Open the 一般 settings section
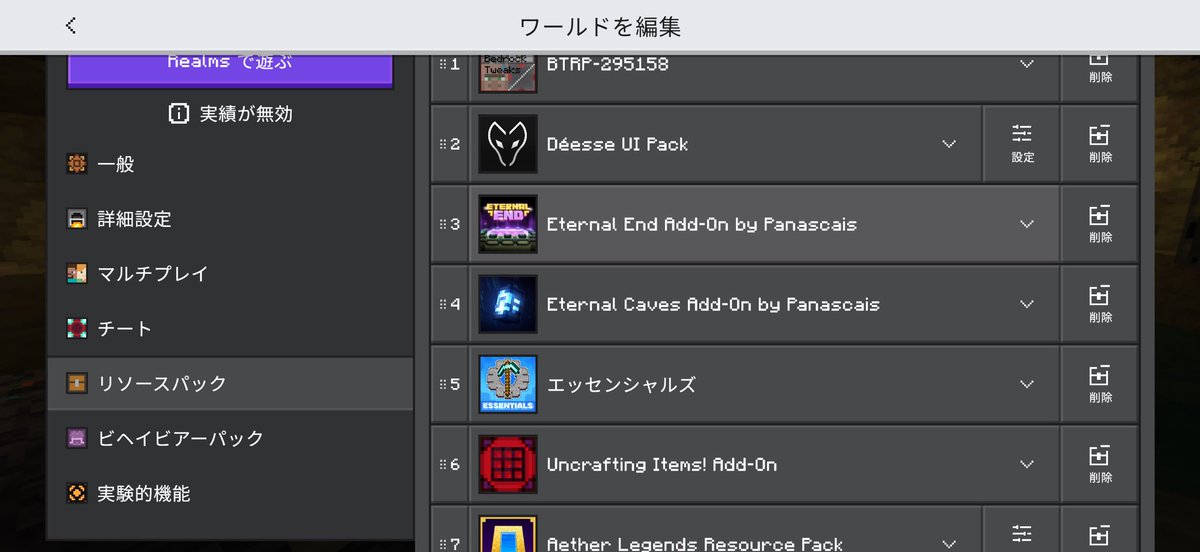The image size is (1200, 552). pos(230,164)
